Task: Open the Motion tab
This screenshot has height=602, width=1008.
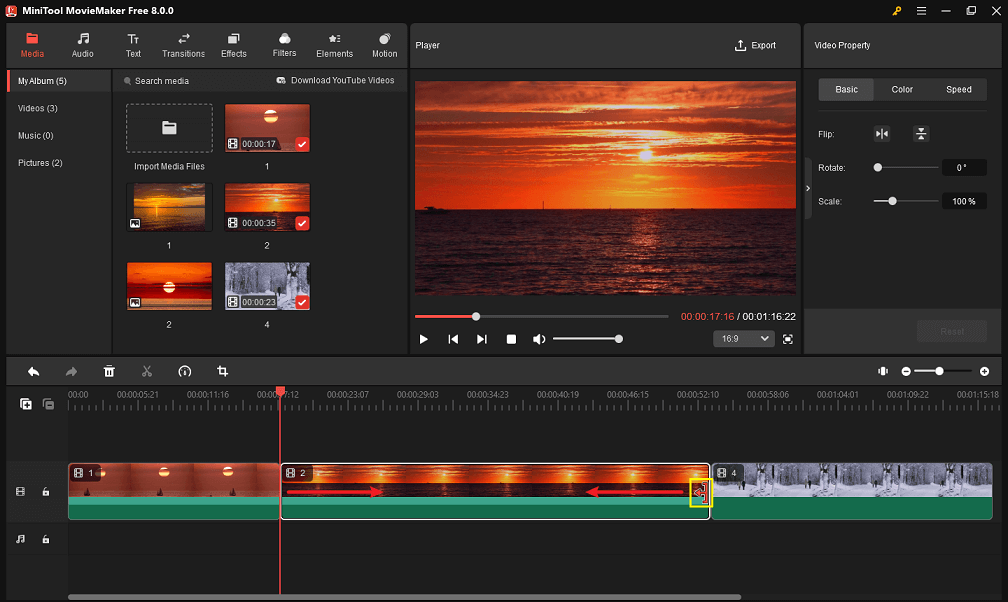Action: point(384,46)
